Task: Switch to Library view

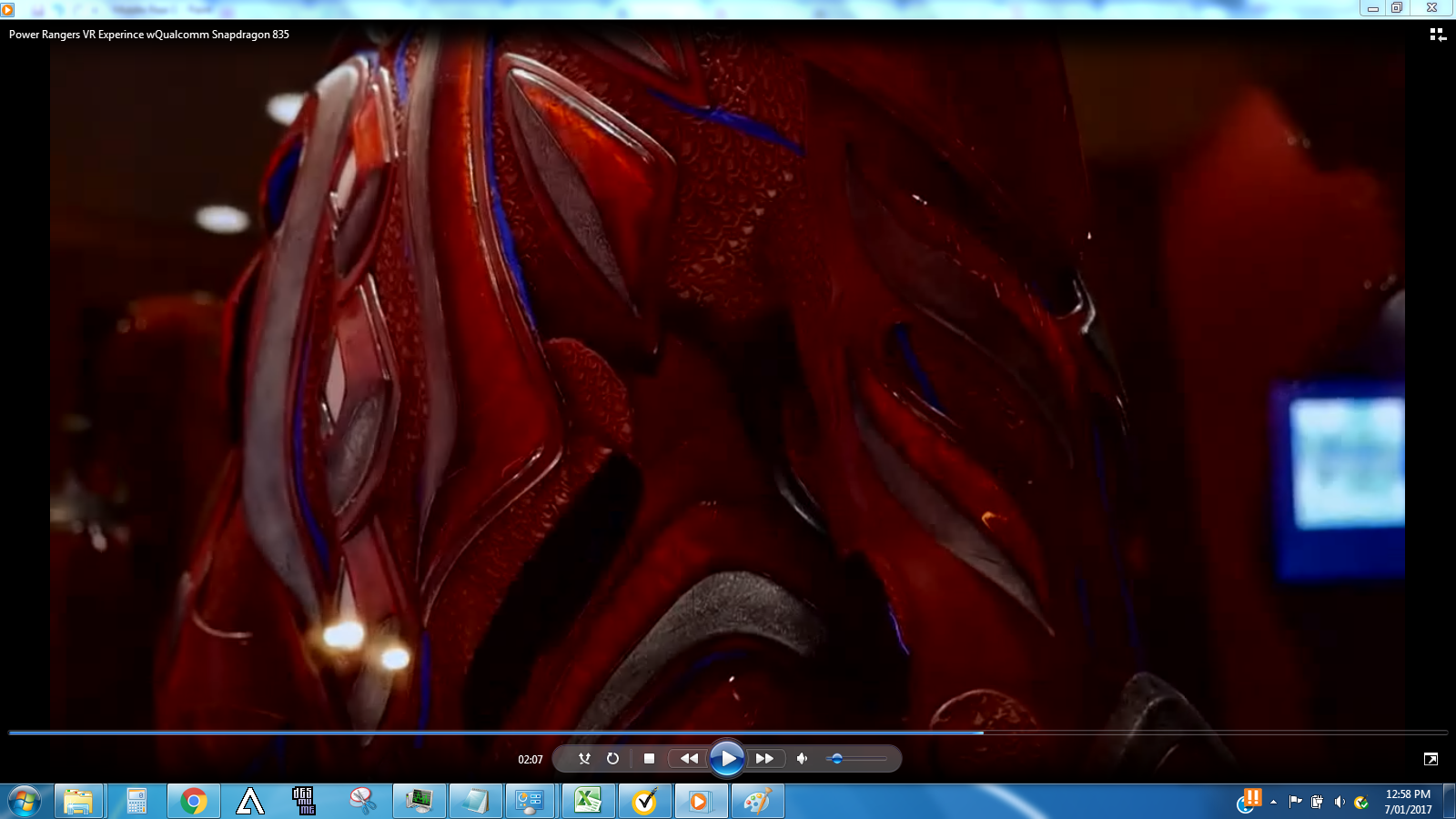Action: pos(1437,35)
